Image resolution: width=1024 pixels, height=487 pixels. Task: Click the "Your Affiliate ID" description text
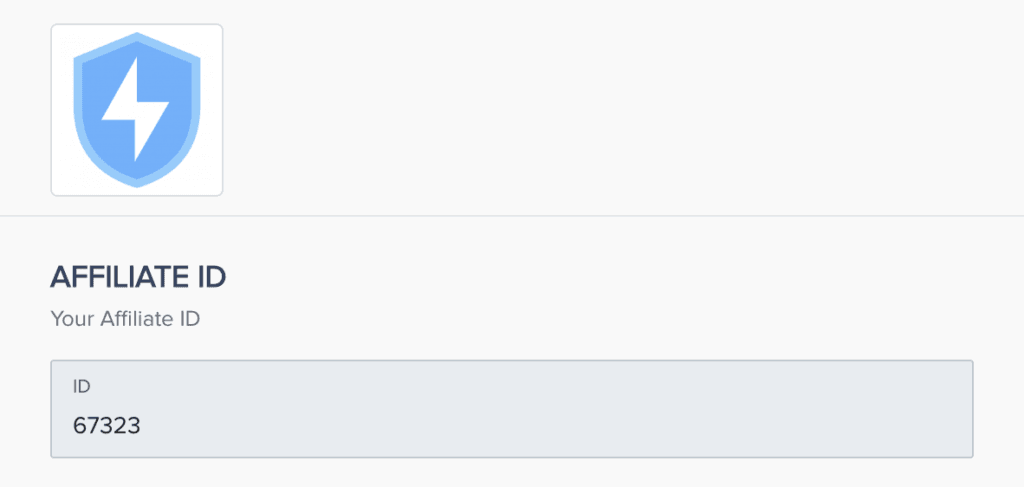(x=125, y=320)
